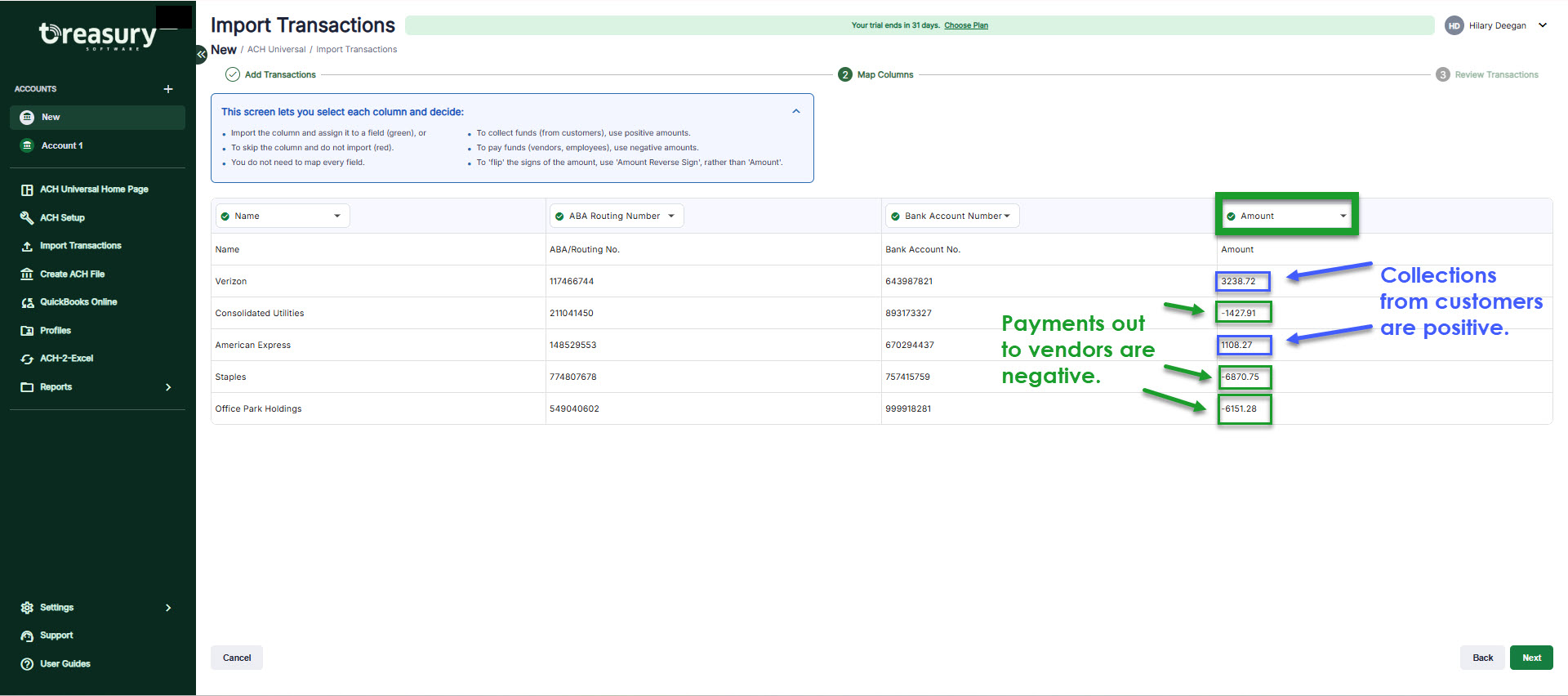This screenshot has height=696, width=1568.
Task: Click routing number 117466744
Action: click(572, 281)
